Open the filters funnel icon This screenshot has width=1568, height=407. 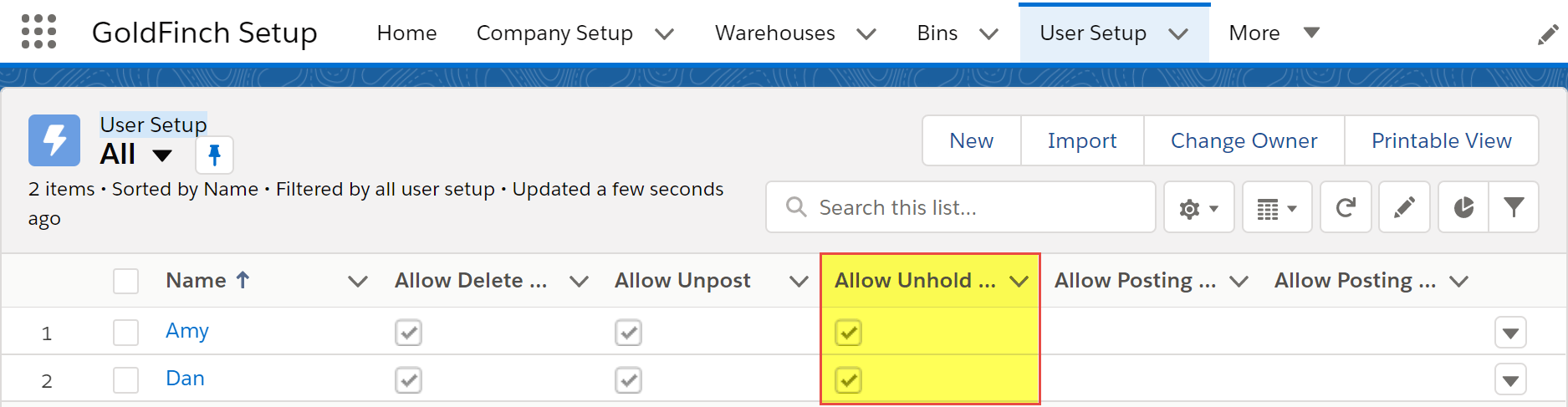[x=1514, y=207]
